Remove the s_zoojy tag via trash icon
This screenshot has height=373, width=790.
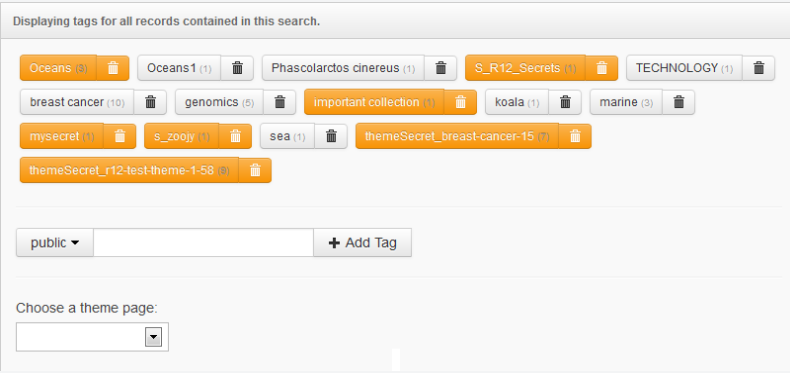click(235, 136)
